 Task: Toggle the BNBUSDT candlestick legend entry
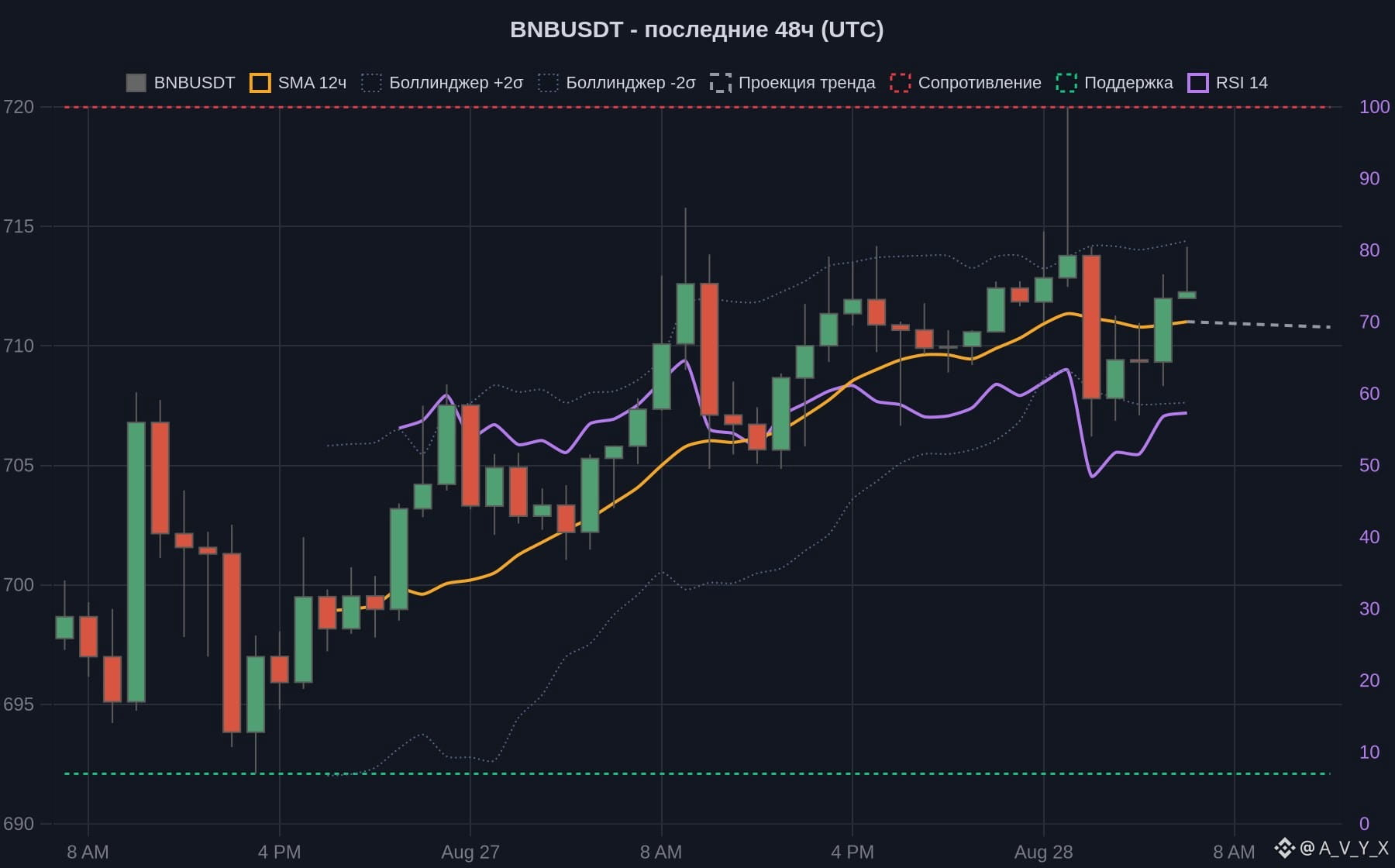pyautogui.click(x=181, y=83)
